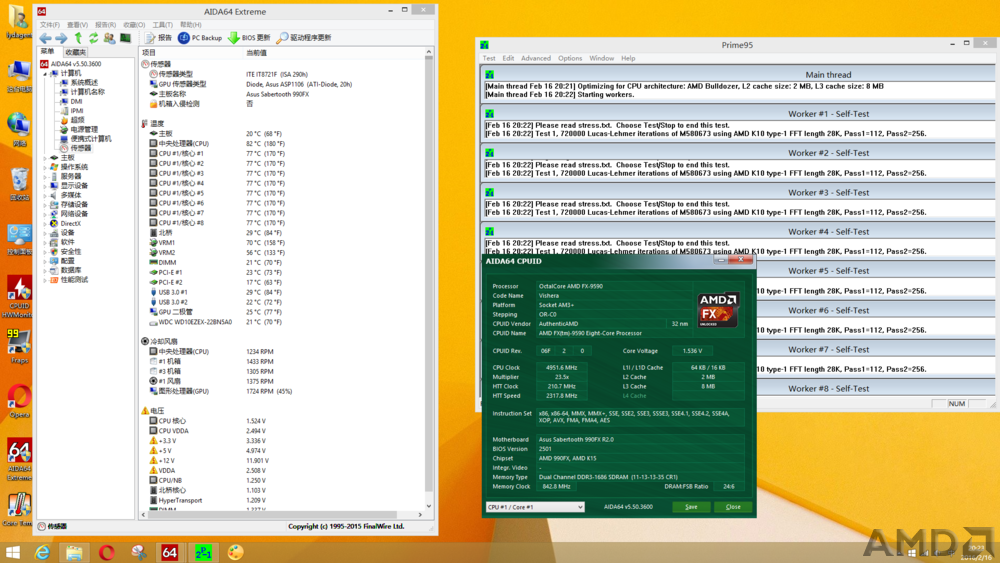Open 查看(V) menu in AIDA64
The image size is (1000, 563).
[x=77, y=25]
